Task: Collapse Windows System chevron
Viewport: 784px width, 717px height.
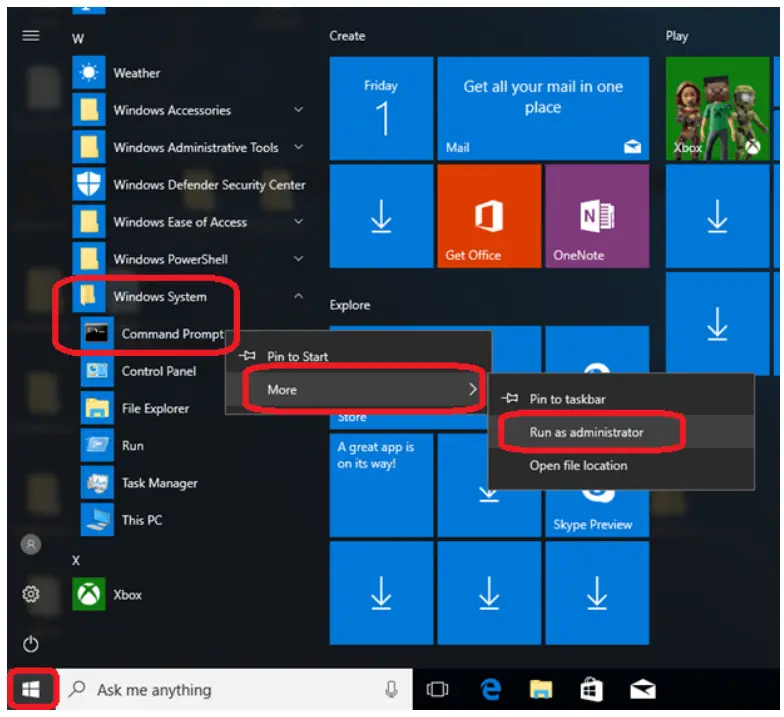Action: [x=298, y=296]
